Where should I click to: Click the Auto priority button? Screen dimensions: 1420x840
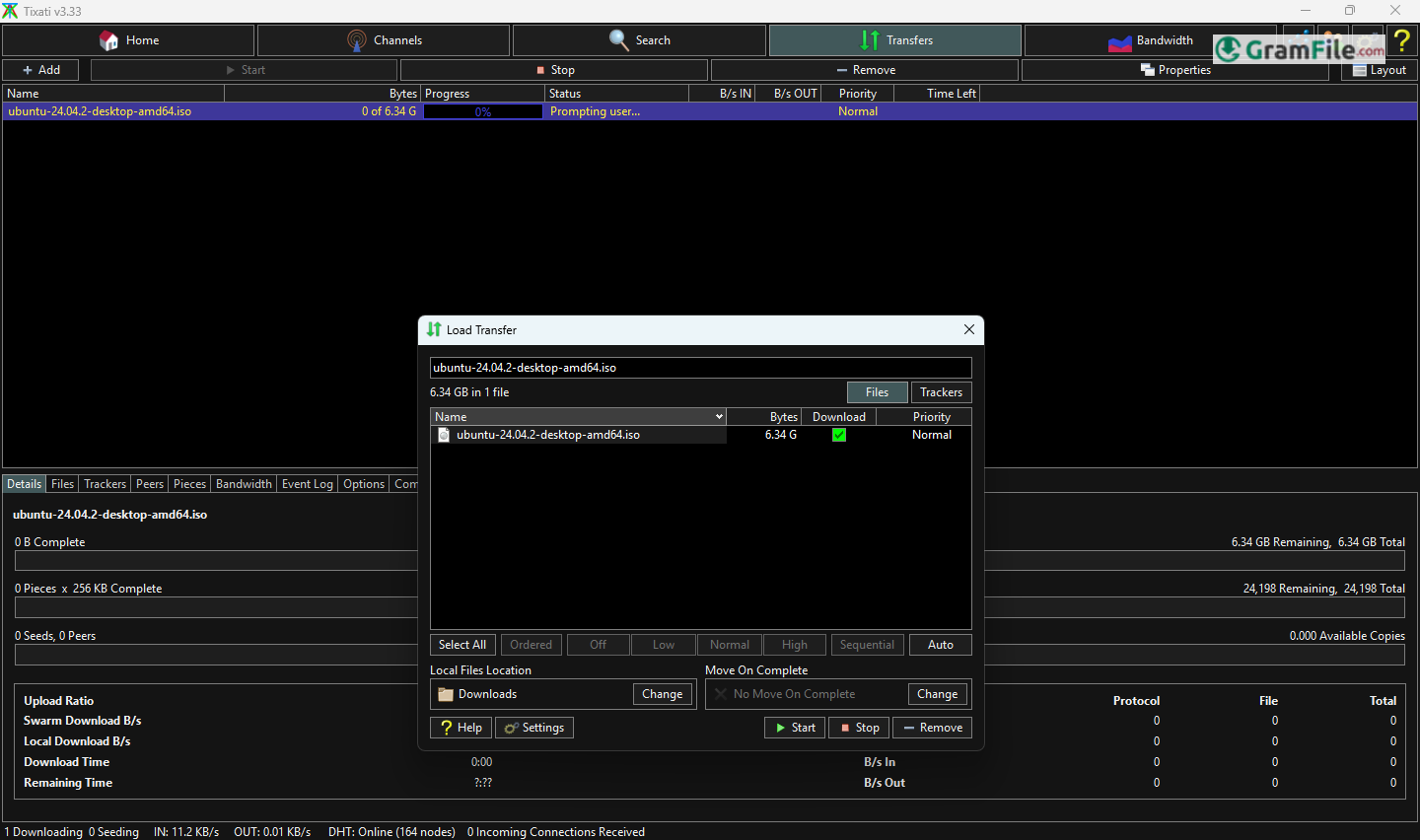tap(941, 645)
